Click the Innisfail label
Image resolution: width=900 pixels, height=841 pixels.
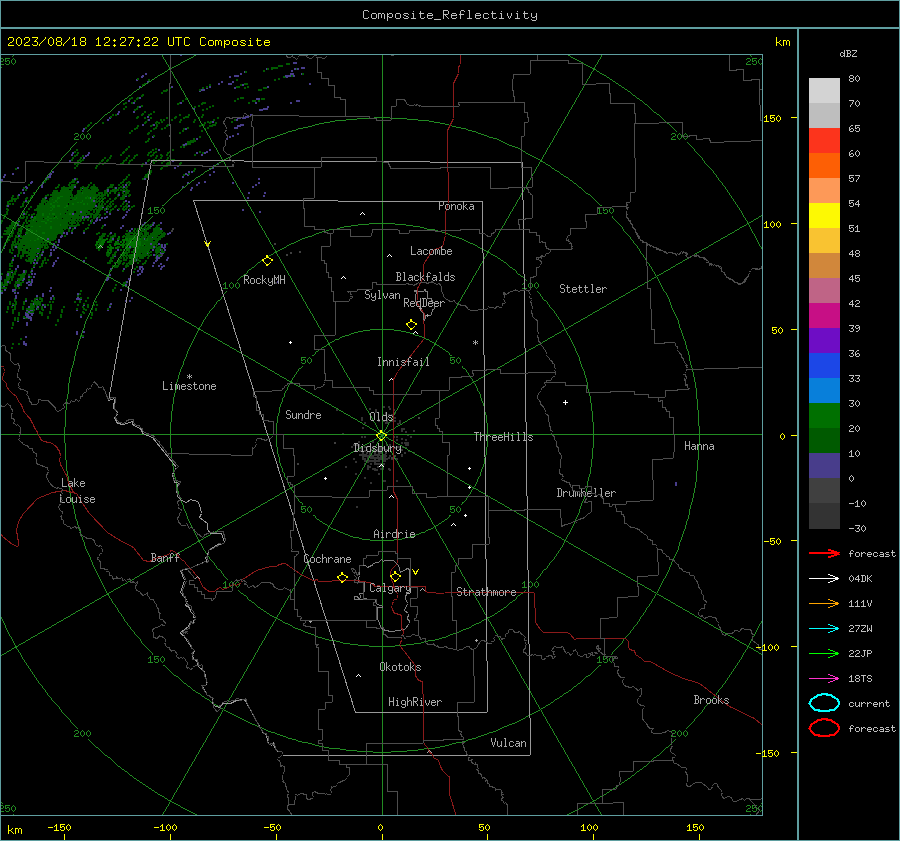coord(403,362)
